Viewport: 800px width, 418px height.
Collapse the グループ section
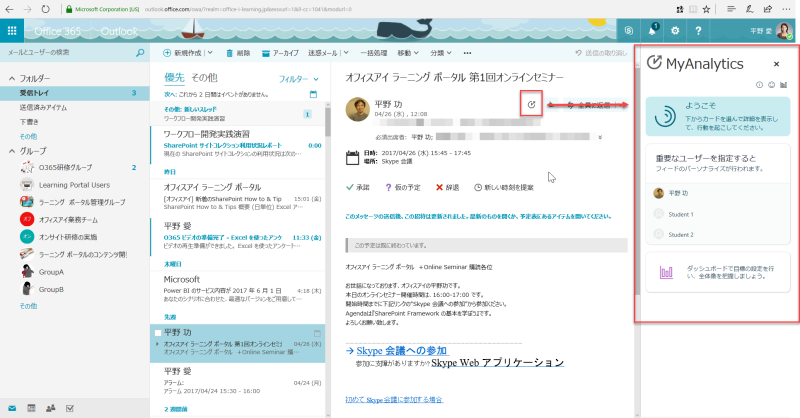click(x=12, y=151)
